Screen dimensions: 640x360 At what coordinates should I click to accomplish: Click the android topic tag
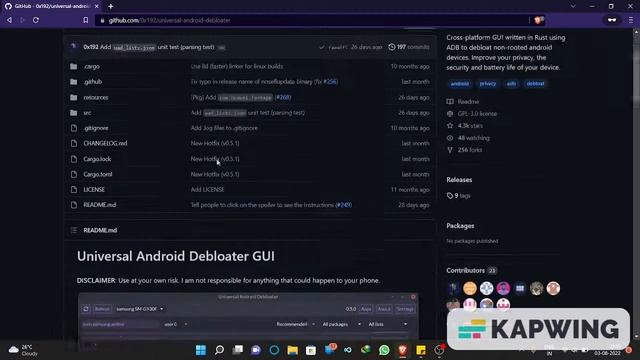click(460, 84)
